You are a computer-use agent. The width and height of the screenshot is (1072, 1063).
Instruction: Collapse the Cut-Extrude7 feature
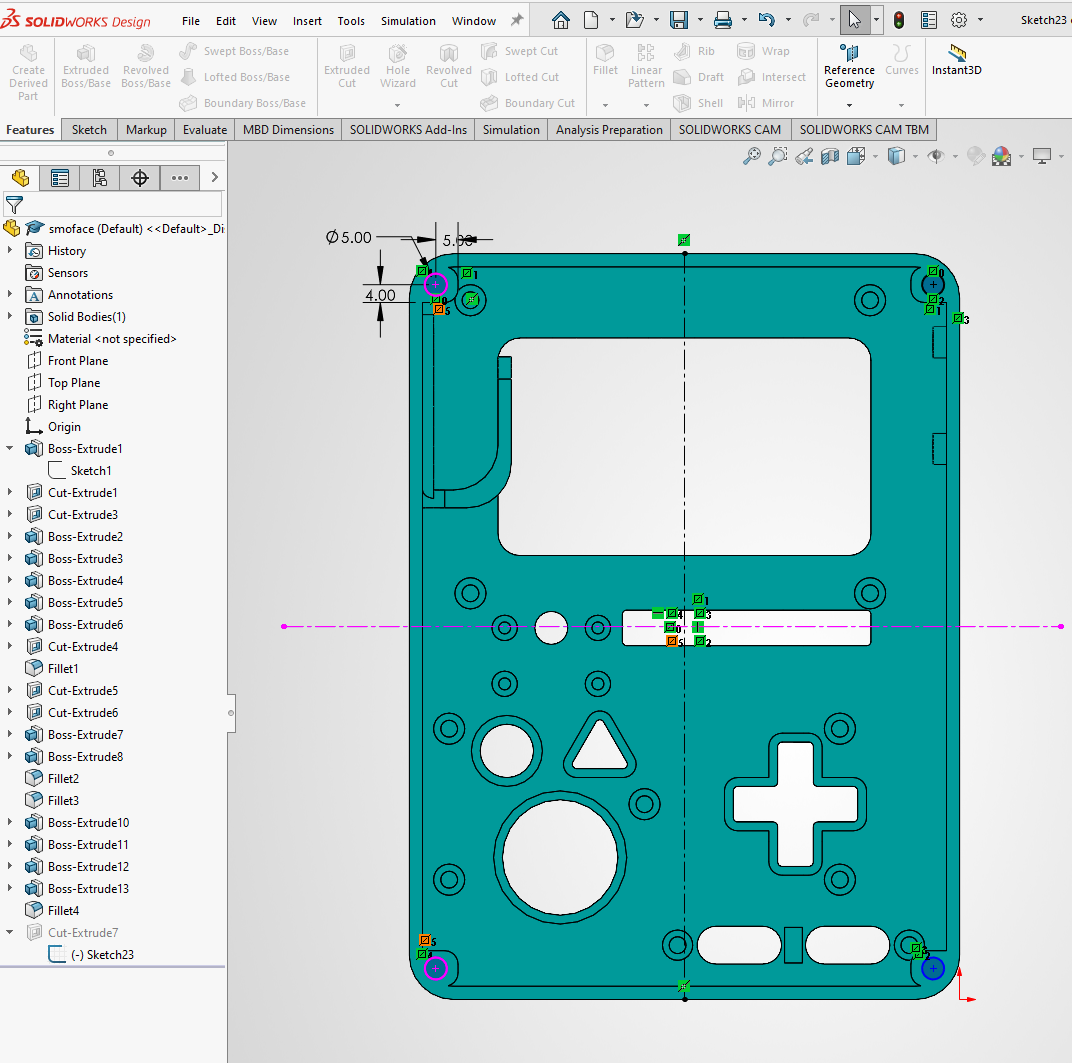[10, 932]
